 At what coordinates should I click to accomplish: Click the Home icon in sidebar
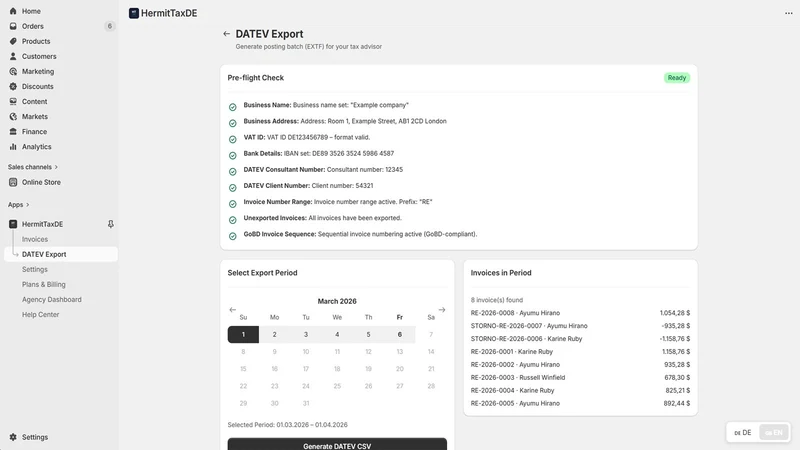[13, 11]
